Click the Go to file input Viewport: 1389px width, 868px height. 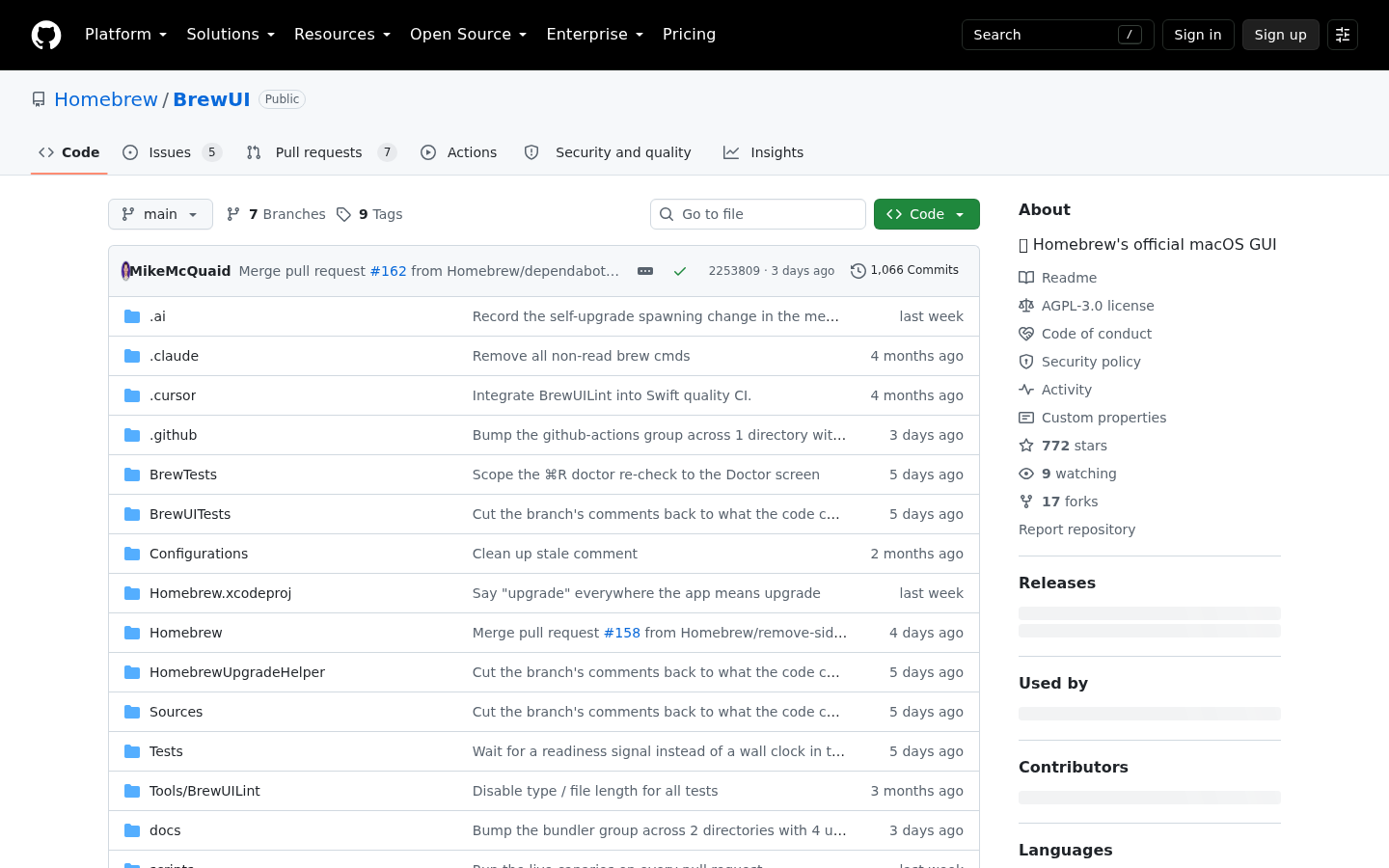pyautogui.click(x=758, y=214)
